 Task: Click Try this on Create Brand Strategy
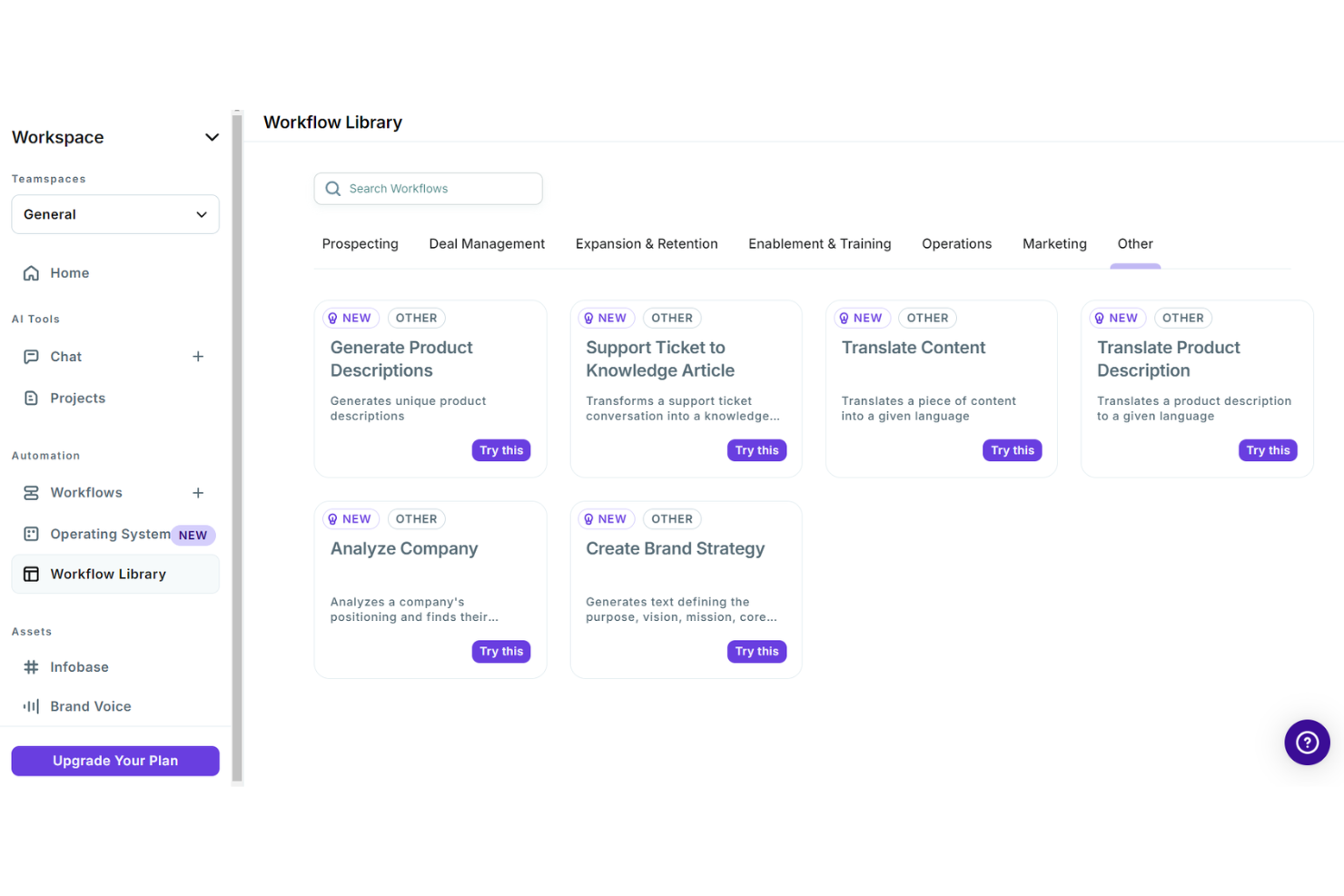(756, 651)
